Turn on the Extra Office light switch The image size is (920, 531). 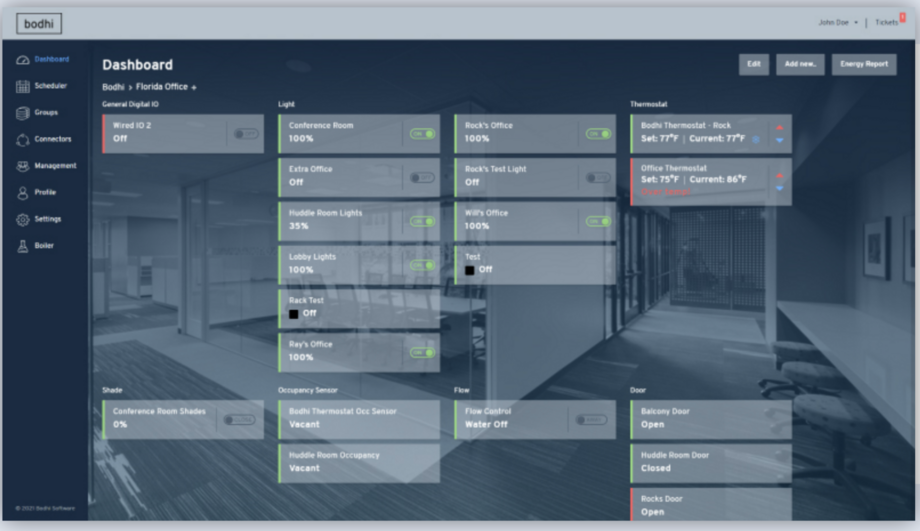422,178
